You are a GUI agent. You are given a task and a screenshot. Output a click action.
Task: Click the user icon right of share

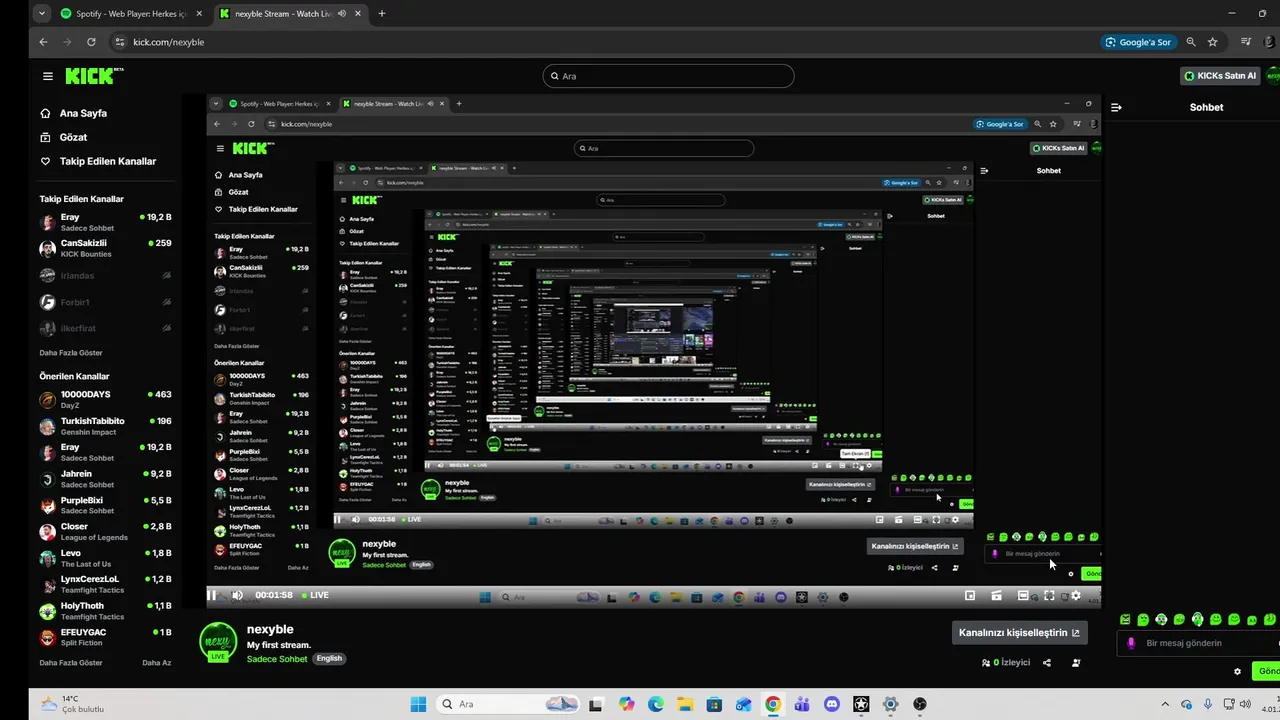click(1076, 663)
